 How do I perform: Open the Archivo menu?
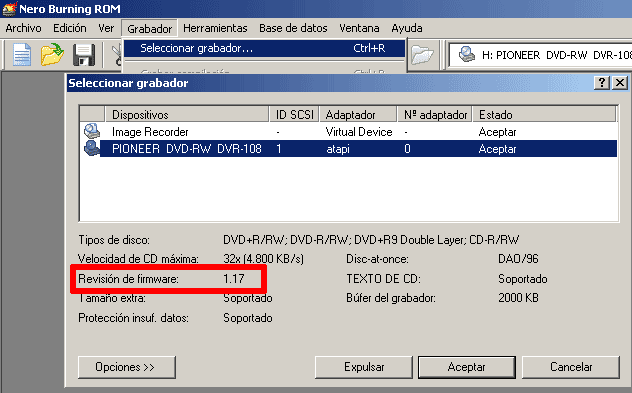point(23,28)
